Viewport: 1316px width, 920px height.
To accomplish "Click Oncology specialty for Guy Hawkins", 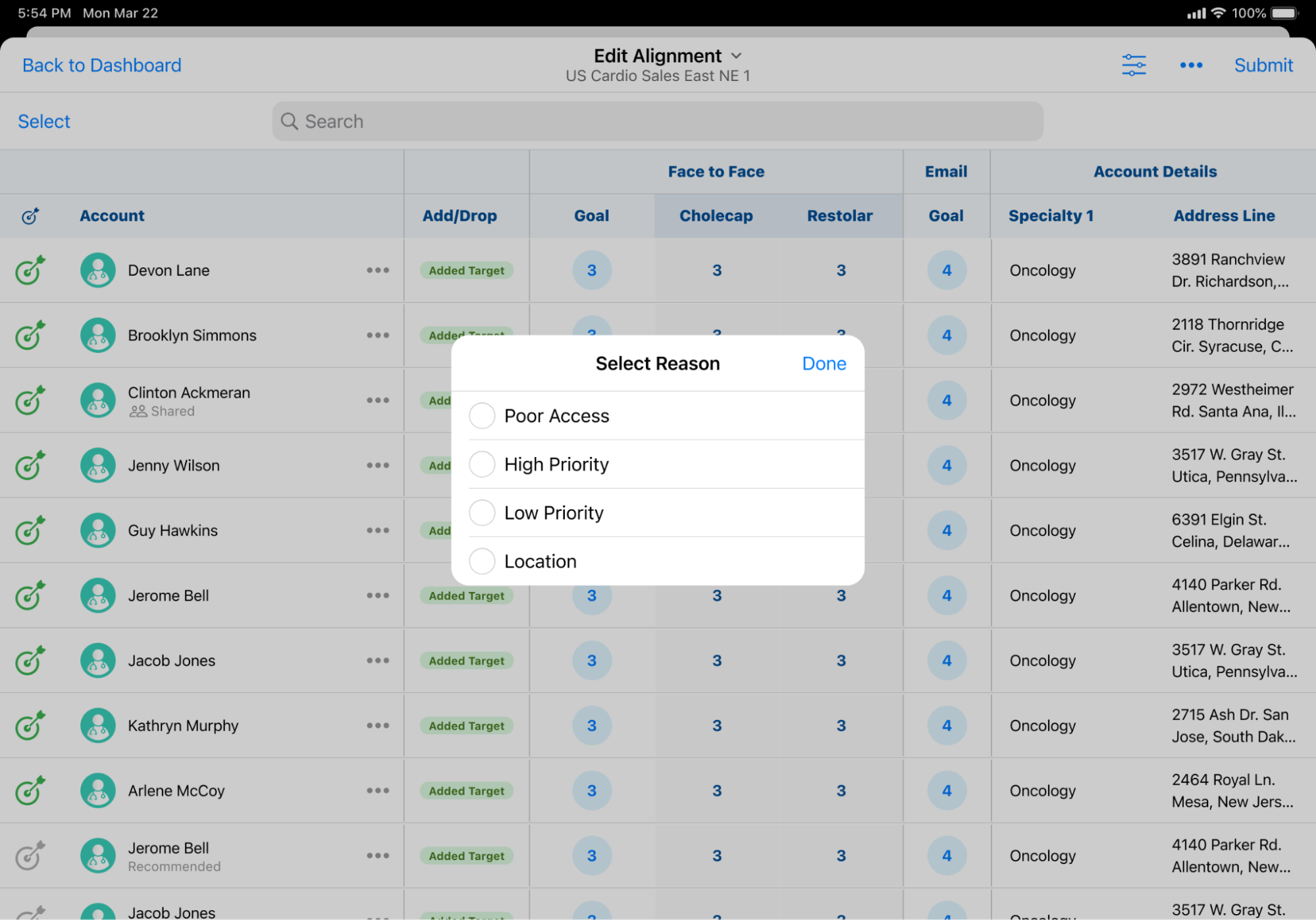I will [x=1043, y=530].
